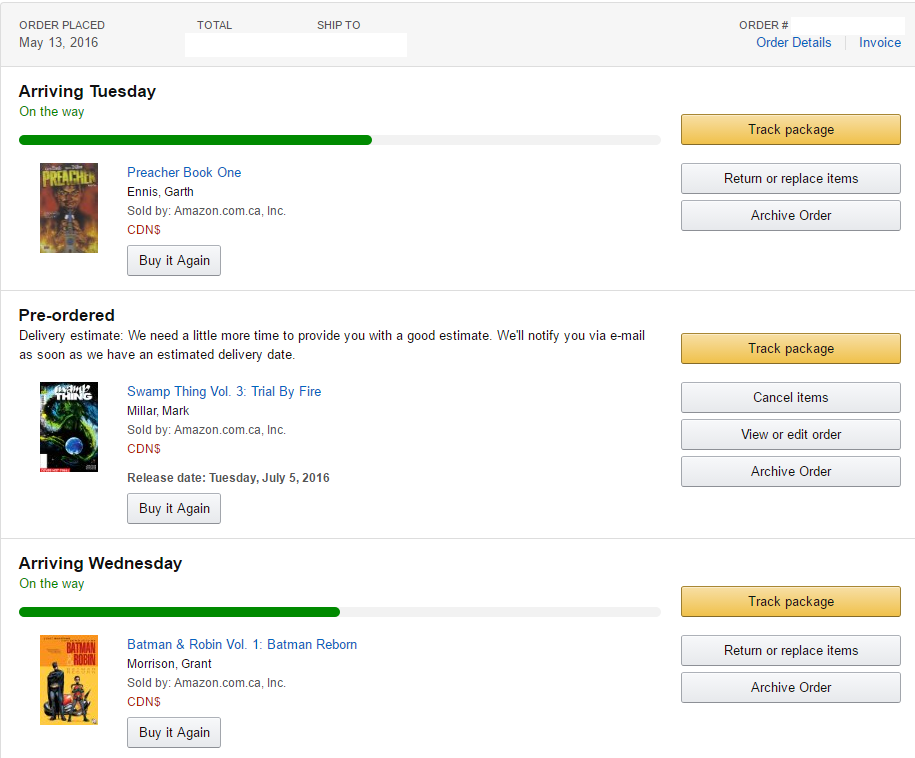Image resolution: width=915 pixels, height=758 pixels.
Task: Cancel items in the Swamp Thing pre-order
Action: (790, 398)
